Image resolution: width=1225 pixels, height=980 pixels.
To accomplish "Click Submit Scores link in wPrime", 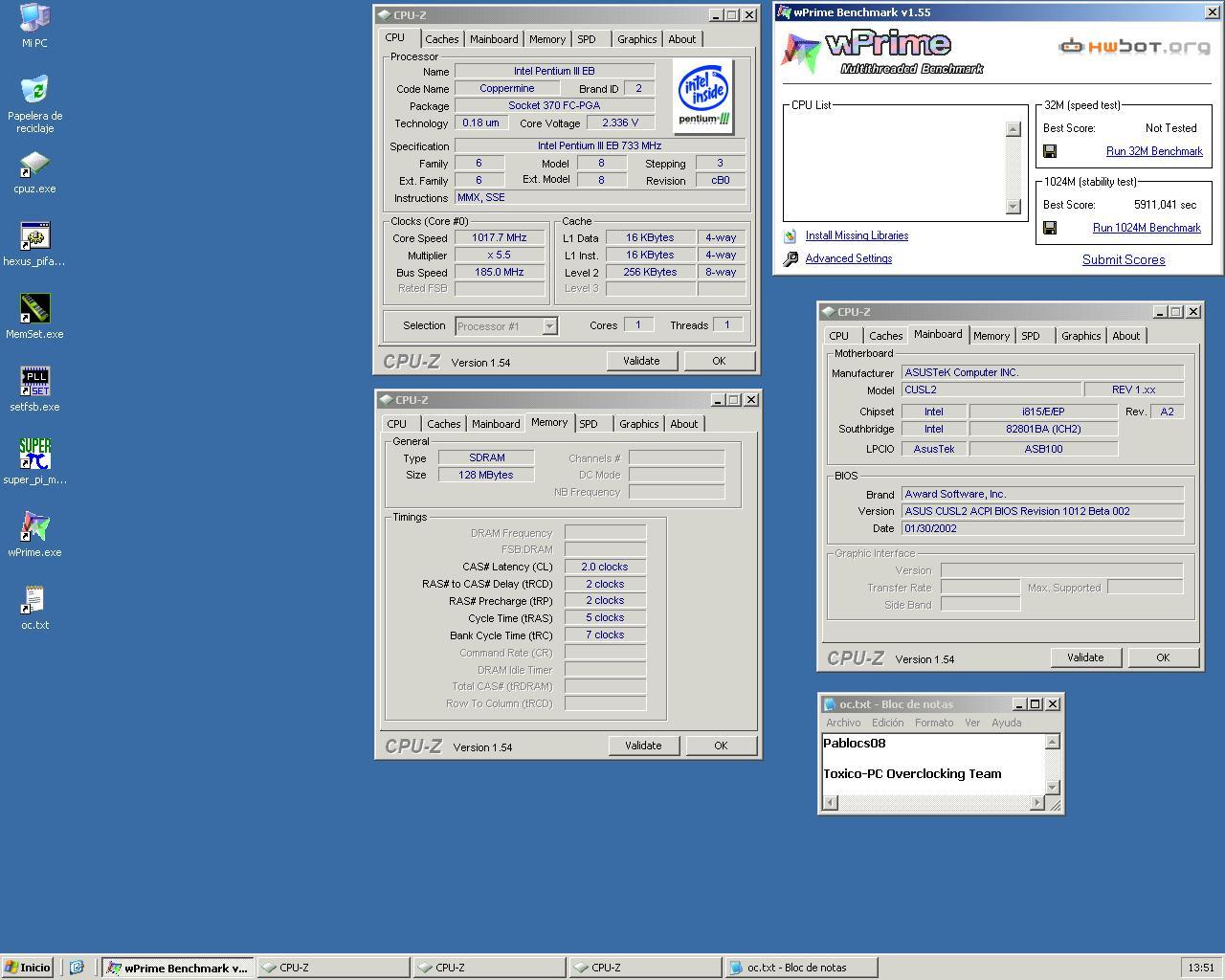I will click(1124, 259).
